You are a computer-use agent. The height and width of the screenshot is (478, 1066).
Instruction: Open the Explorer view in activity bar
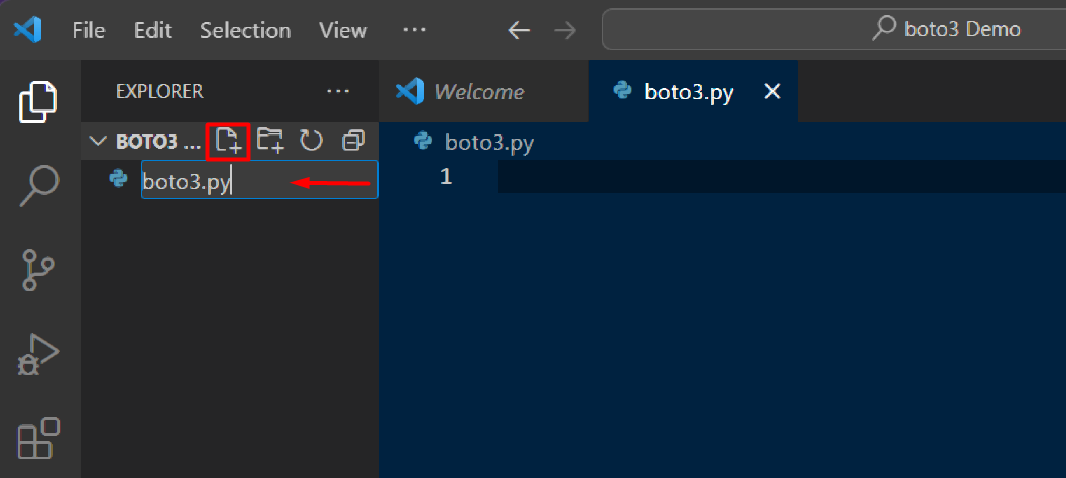click(38, 101)
